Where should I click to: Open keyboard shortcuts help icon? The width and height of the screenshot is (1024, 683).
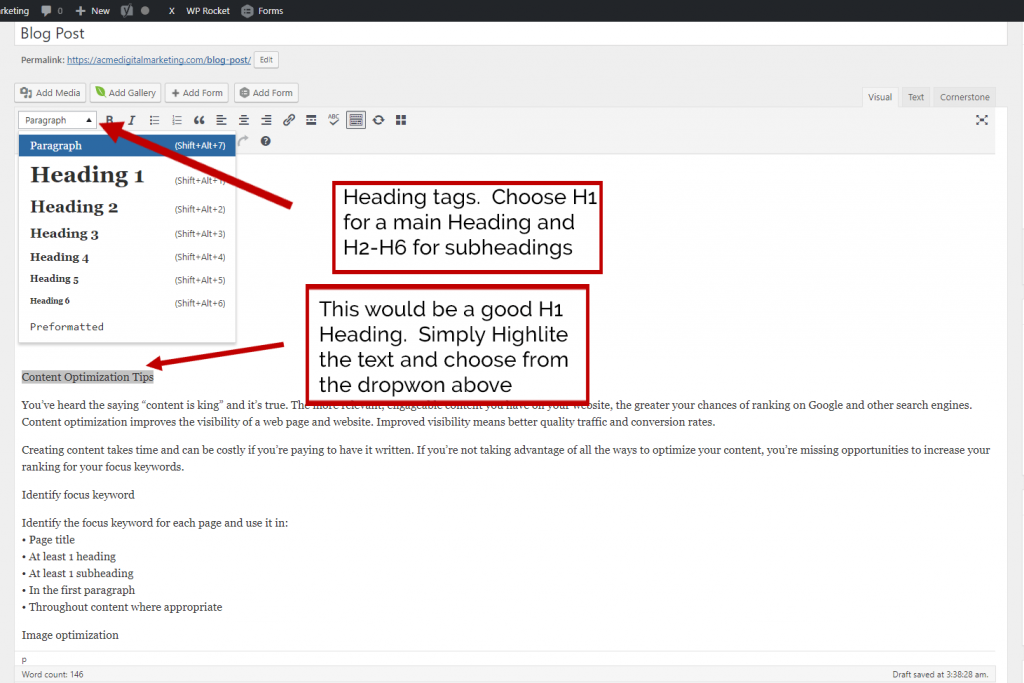(x=265, y=141)
